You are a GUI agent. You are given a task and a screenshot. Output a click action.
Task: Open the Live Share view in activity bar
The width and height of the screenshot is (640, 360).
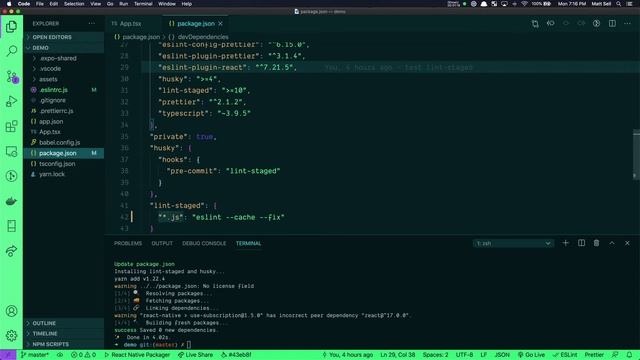click(x=11, y=251)
